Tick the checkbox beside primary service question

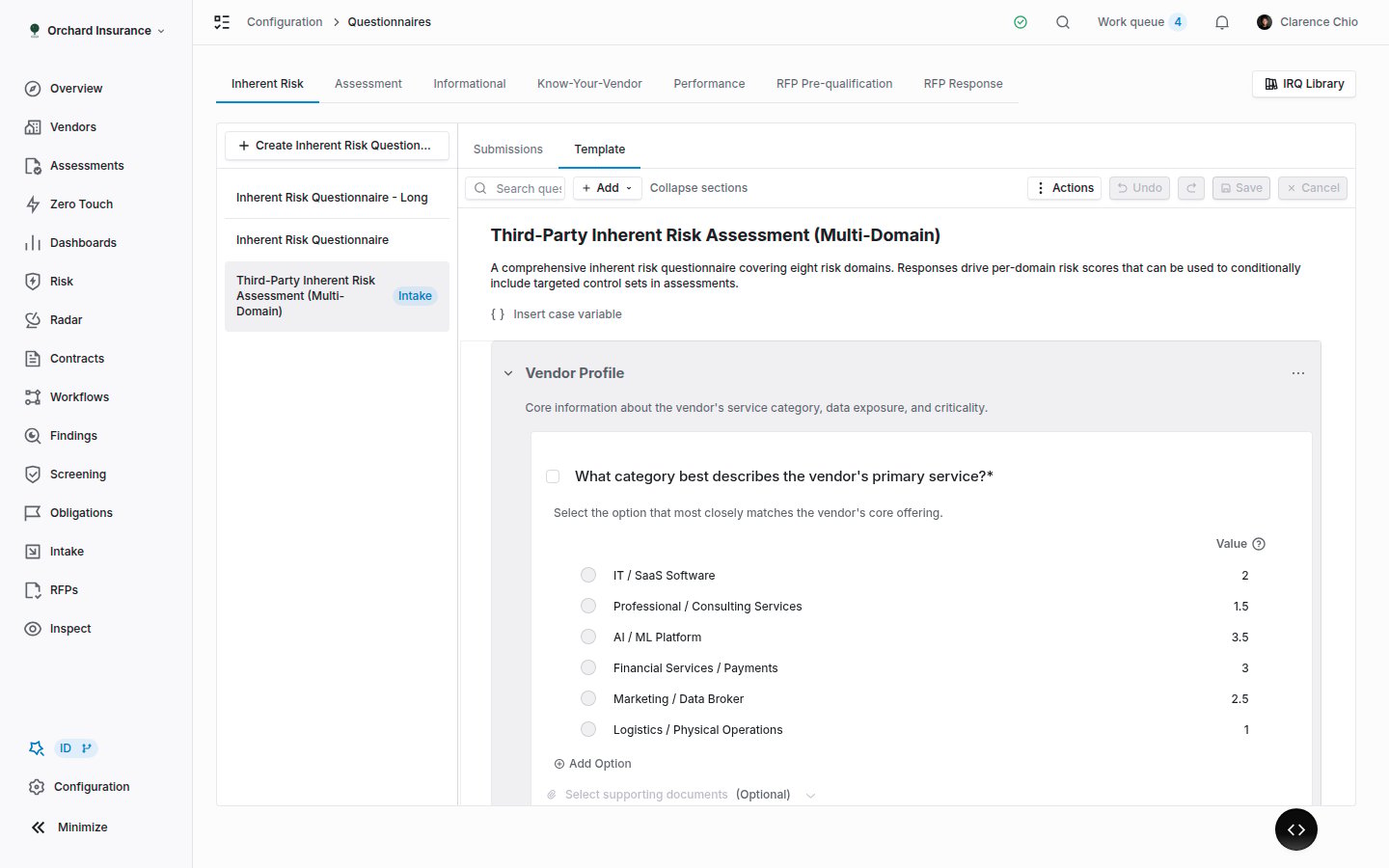coord(553,476)
